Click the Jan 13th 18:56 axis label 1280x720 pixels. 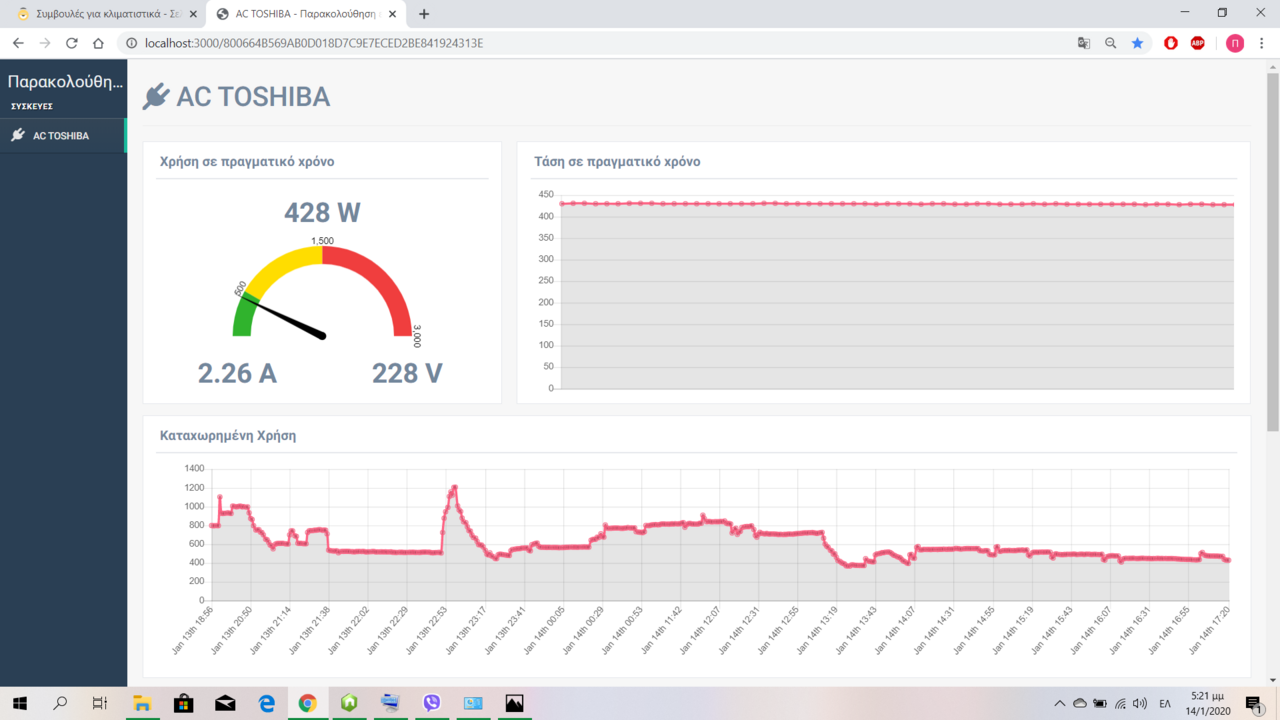pos(194,630)
